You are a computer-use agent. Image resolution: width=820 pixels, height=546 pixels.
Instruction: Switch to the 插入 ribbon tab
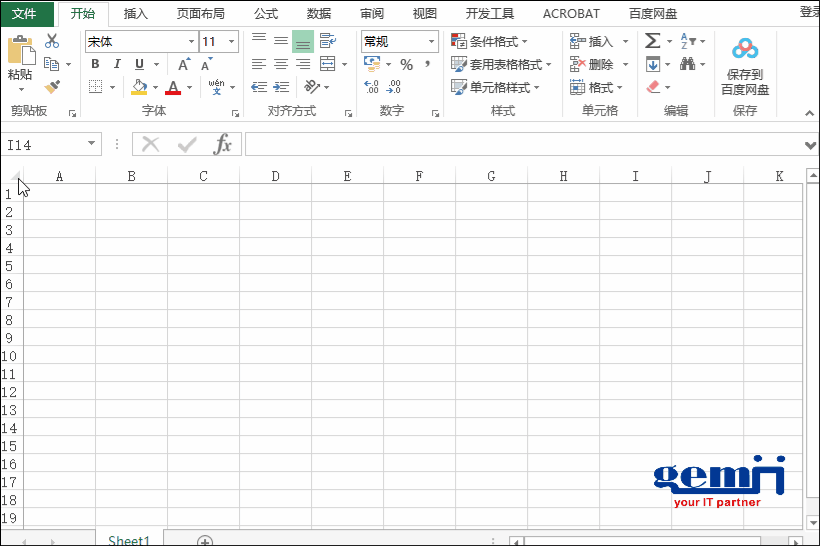tap(136, 14)
